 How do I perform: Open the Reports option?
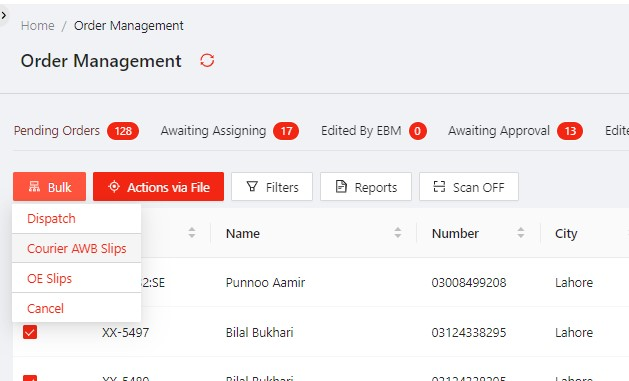pos(365,187)
